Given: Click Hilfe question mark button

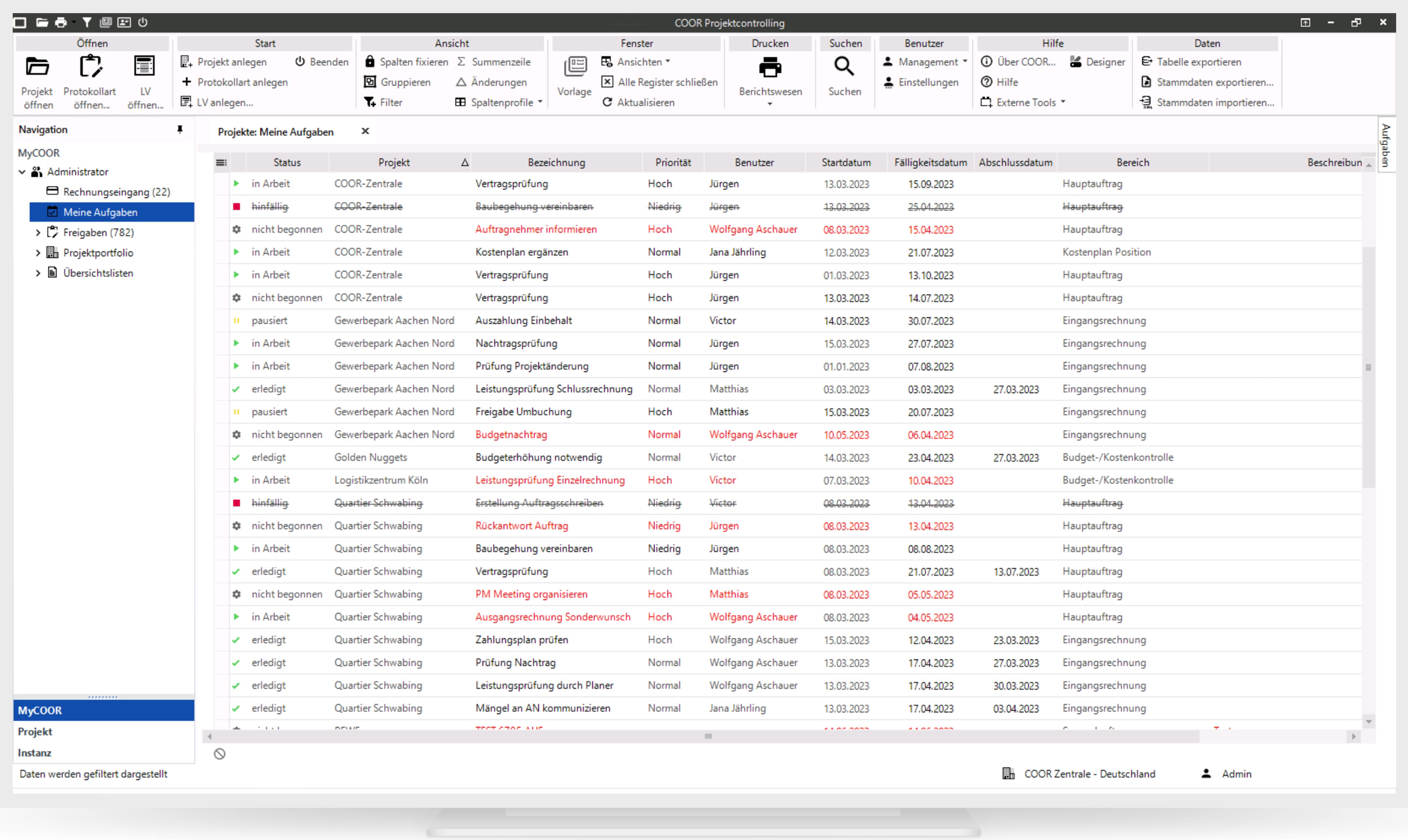Looking at the screenshot, I should (x=1000, y=82).
